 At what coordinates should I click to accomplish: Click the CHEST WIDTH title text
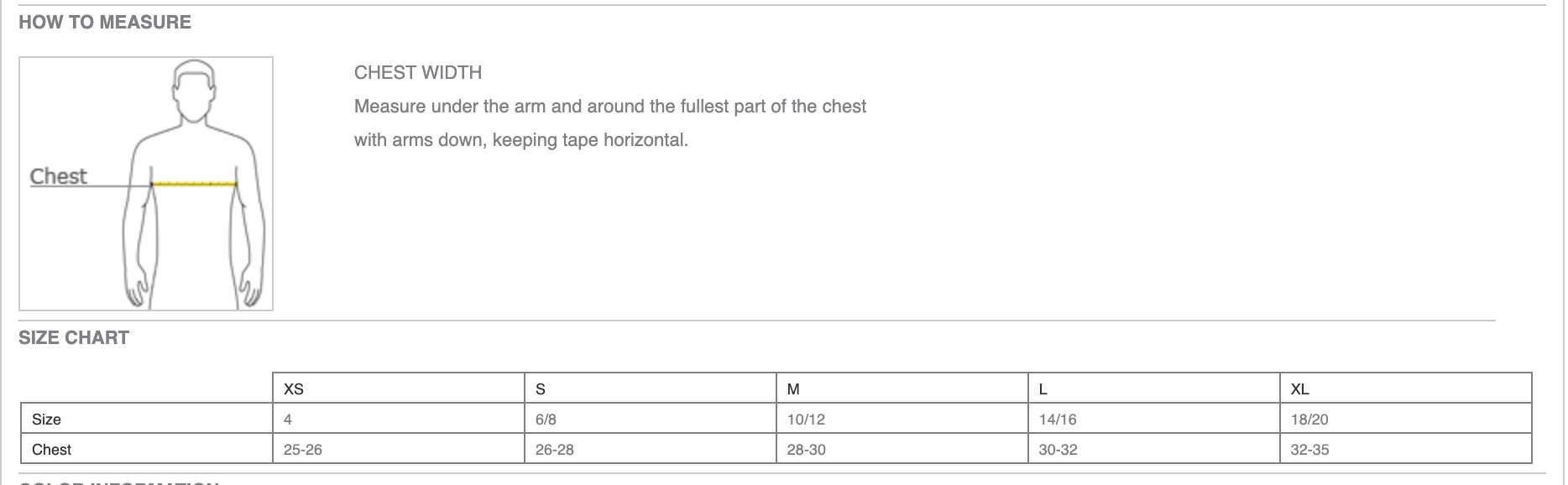[418, 73]
